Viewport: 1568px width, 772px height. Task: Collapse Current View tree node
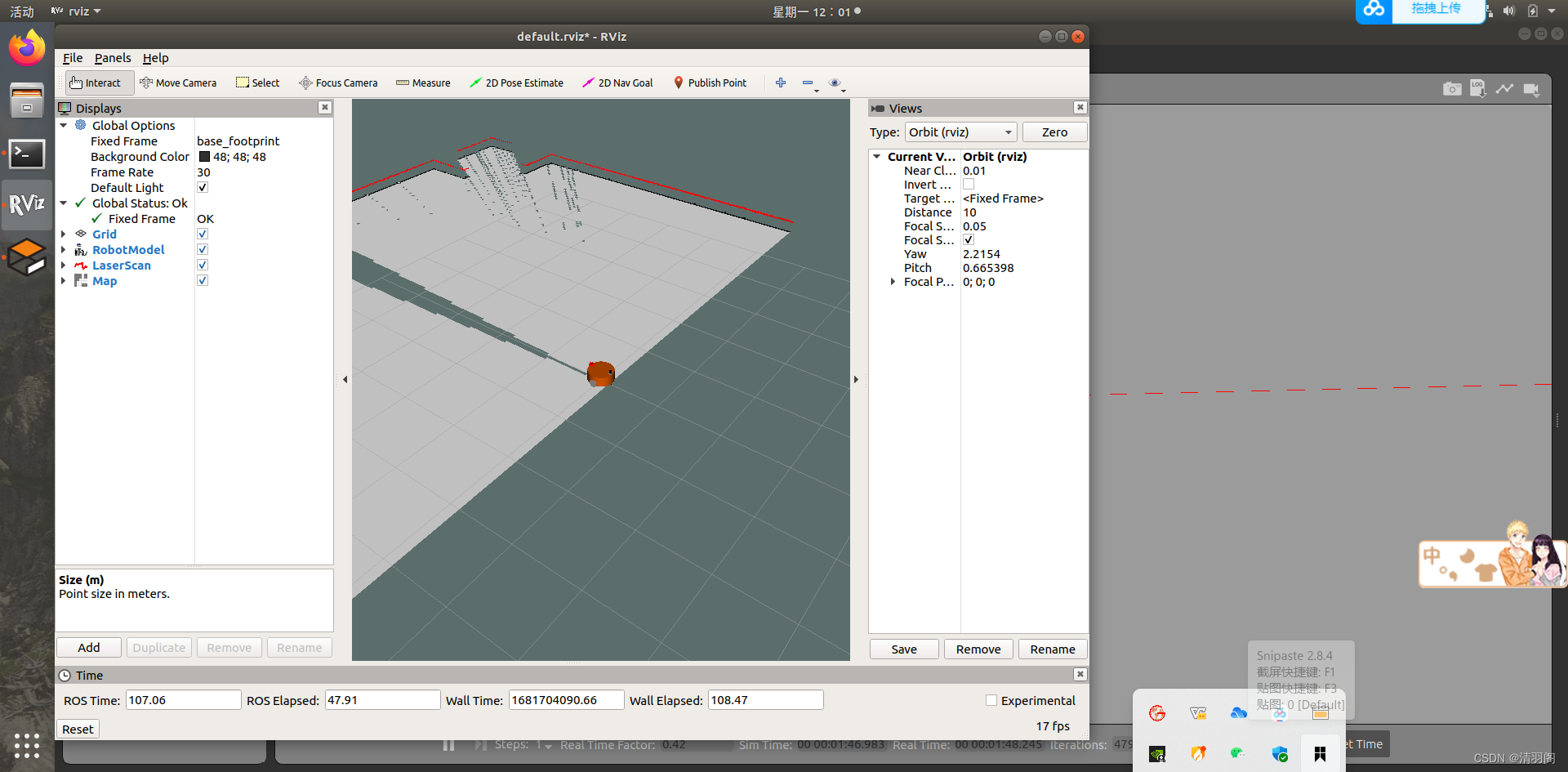(876, 156)
